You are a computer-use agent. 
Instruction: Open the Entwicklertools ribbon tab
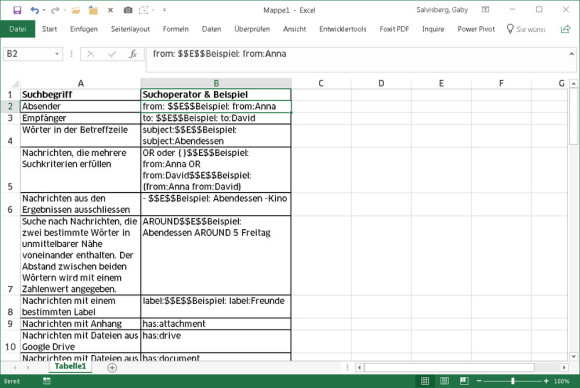343,29
